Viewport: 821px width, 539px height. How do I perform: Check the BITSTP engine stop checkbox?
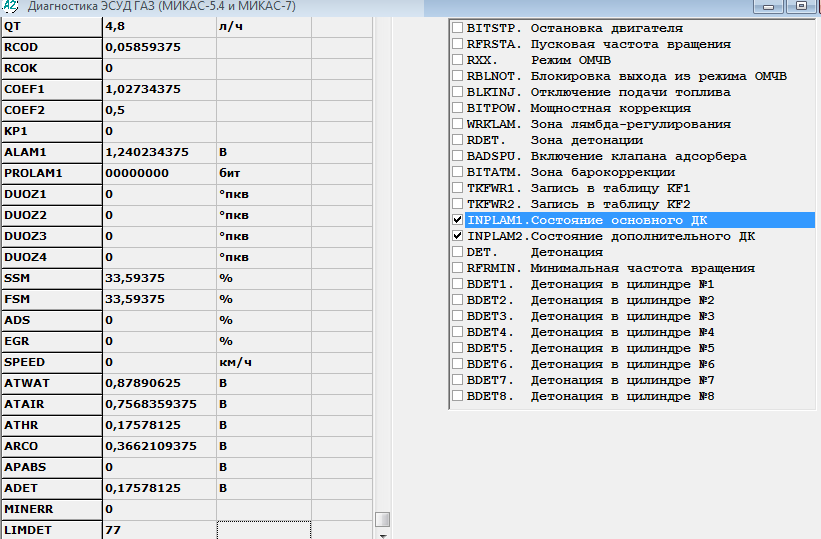[458, 28]
